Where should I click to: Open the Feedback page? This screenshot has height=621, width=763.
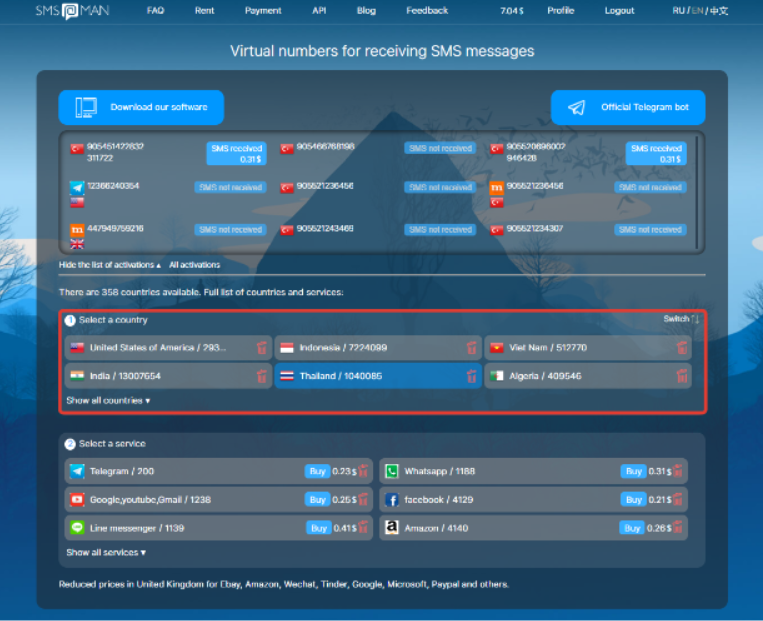point(427,11)
